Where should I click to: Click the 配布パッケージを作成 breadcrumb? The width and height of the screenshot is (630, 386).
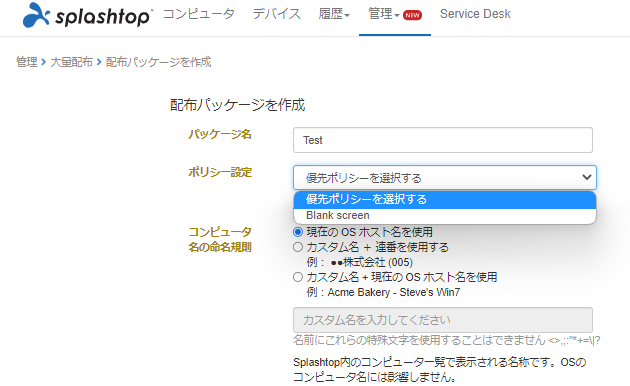(x=158, y=62)
